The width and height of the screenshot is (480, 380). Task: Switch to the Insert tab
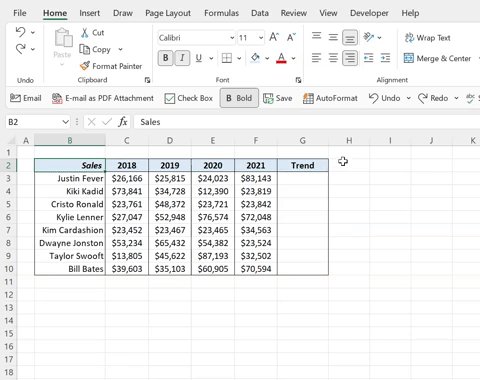point(89,13)
